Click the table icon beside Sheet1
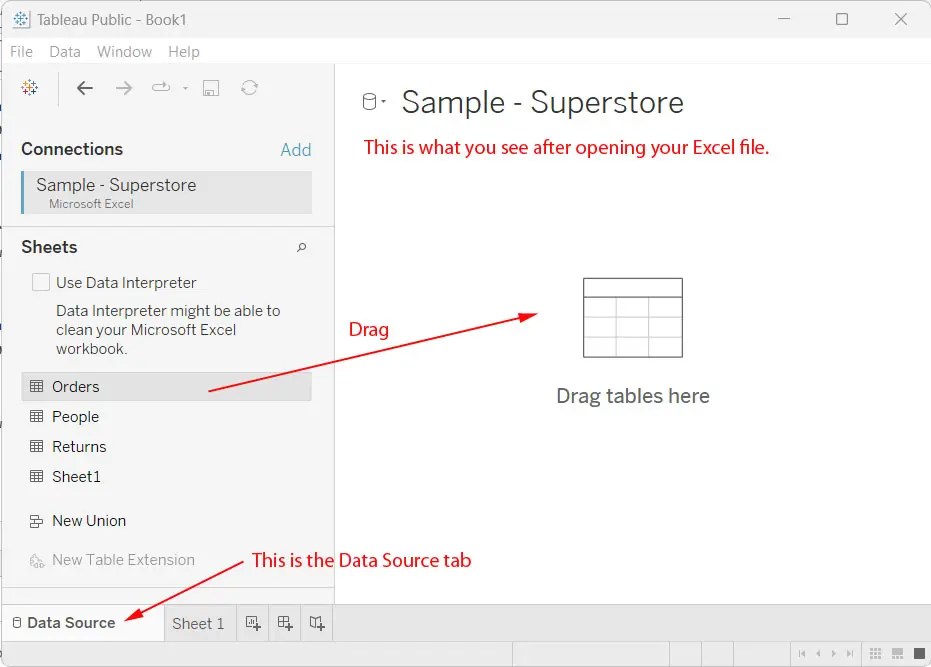931x667 pixels. point(36,476)
